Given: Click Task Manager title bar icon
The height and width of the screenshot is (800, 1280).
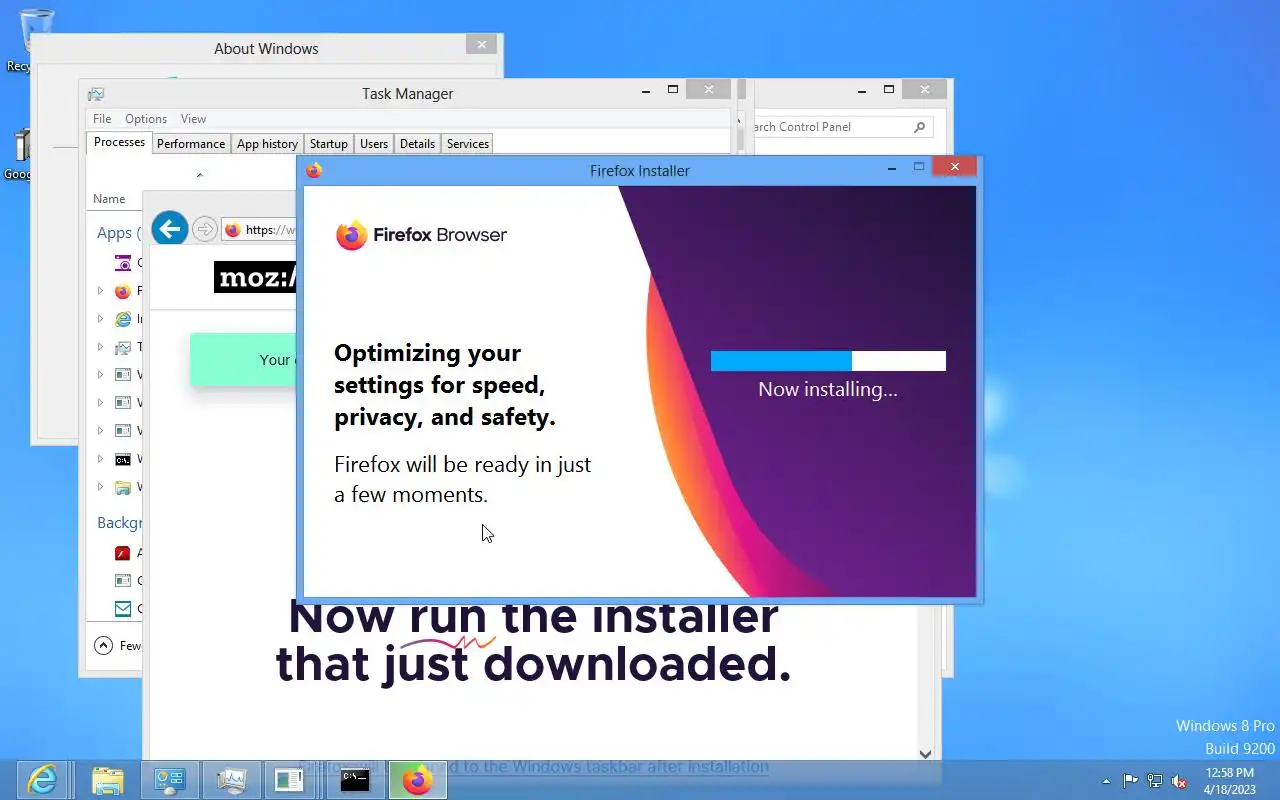Looking at the screenshot, I should (x=96, y=94).
